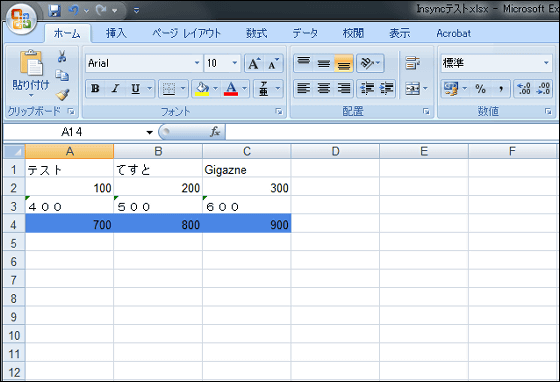
Task: Open the paste options dropdown arrow
Action: [31, 95]
